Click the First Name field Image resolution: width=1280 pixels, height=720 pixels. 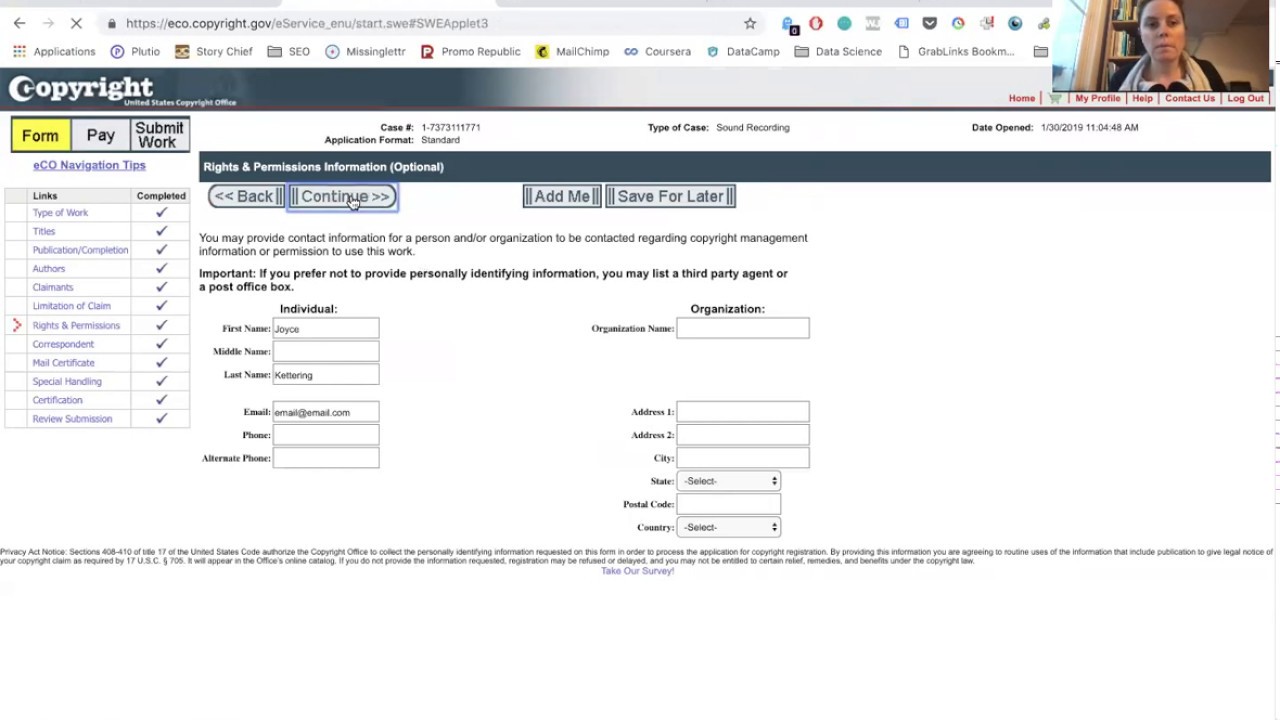point(326,328)
